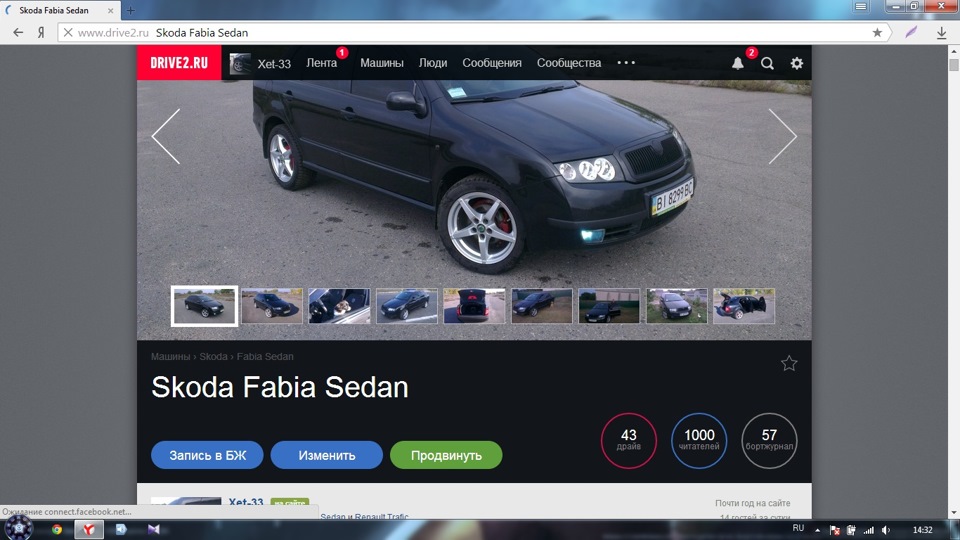Open the notifications bell icon

pyautogui.click(x=738, y=63)
